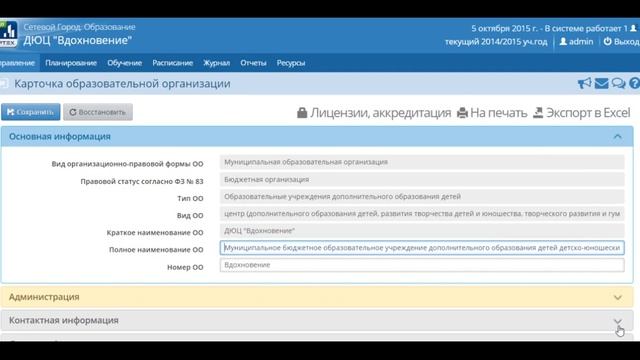Image resolution: width=640 pixels, height=360 pixels.
Task: Open the help question mark icon
Action: 634,83
